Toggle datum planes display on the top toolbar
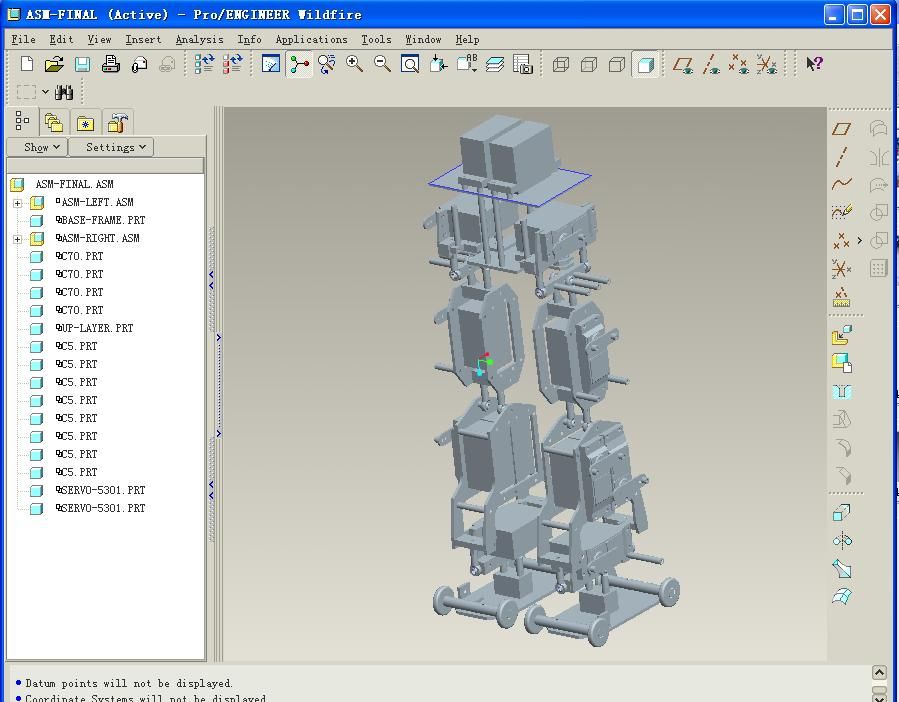 tap(682, 64)
